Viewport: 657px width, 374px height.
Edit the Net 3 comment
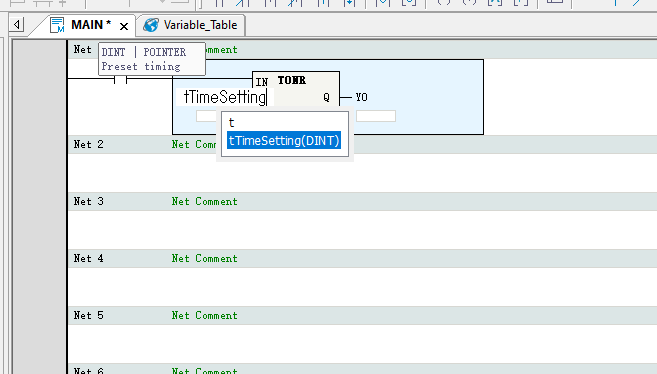(204, 201)
